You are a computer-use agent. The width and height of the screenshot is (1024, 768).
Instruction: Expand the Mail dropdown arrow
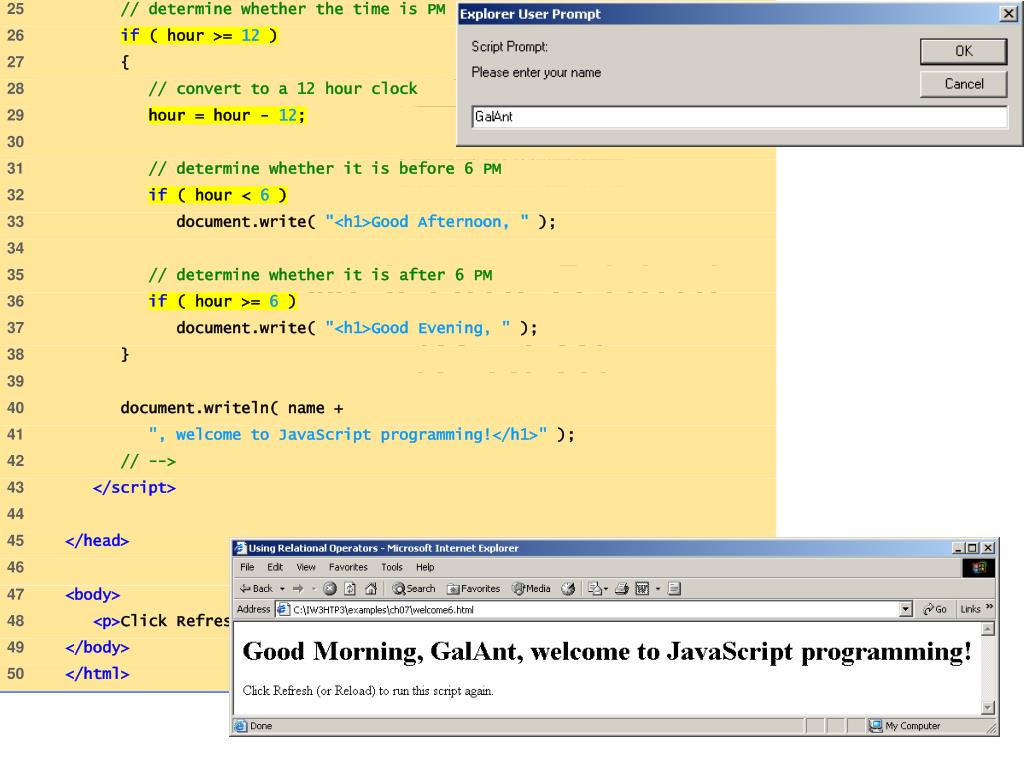606,588
